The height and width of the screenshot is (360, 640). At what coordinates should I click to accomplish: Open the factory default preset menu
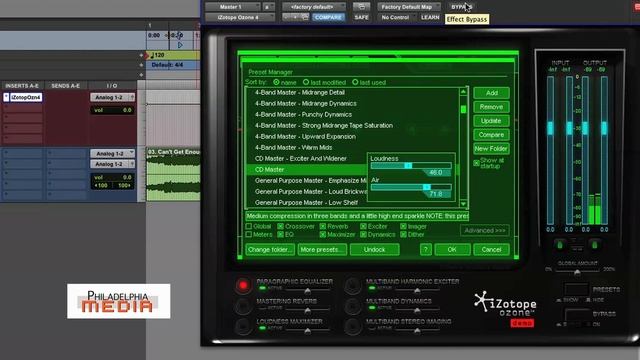click(x=314, y=7)
